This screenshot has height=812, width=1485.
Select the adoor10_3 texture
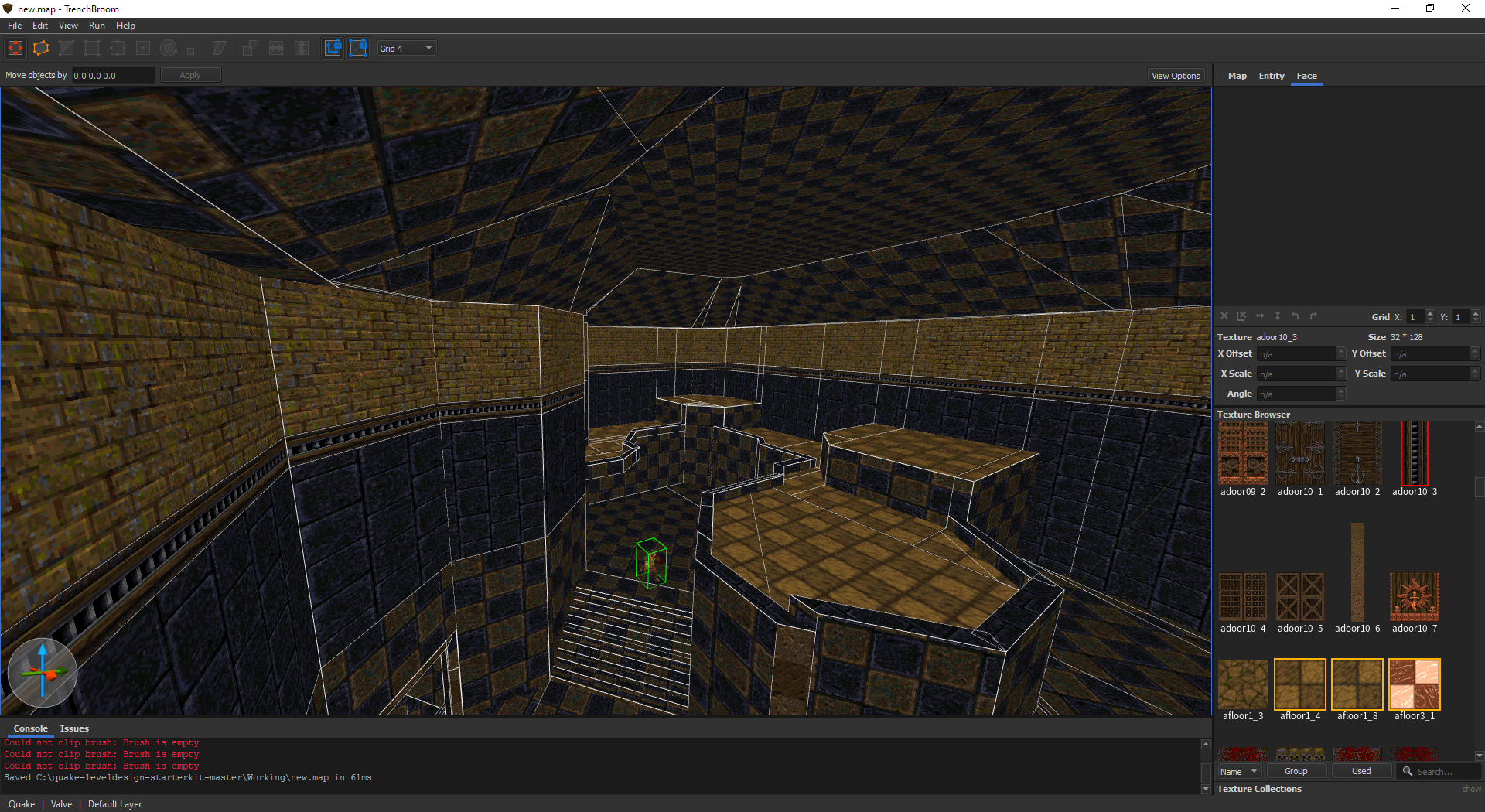tap(1415, 454)
